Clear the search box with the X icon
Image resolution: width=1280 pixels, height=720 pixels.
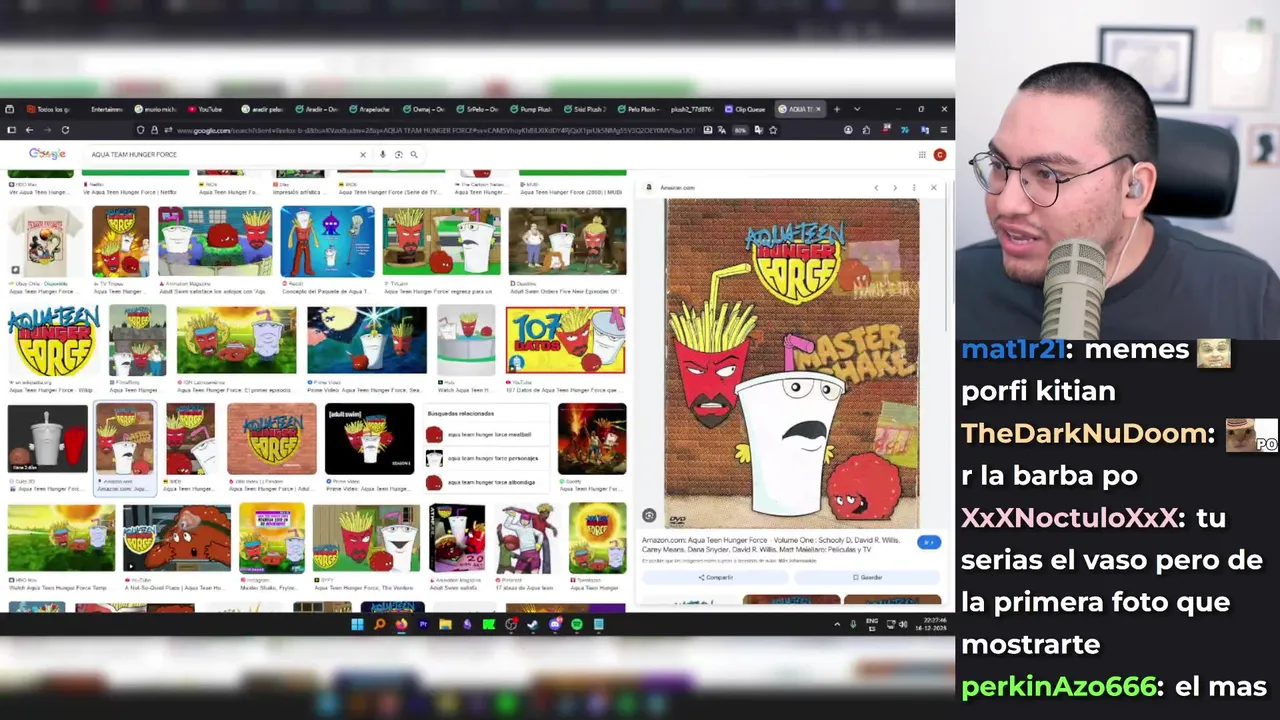pos(363,154)
